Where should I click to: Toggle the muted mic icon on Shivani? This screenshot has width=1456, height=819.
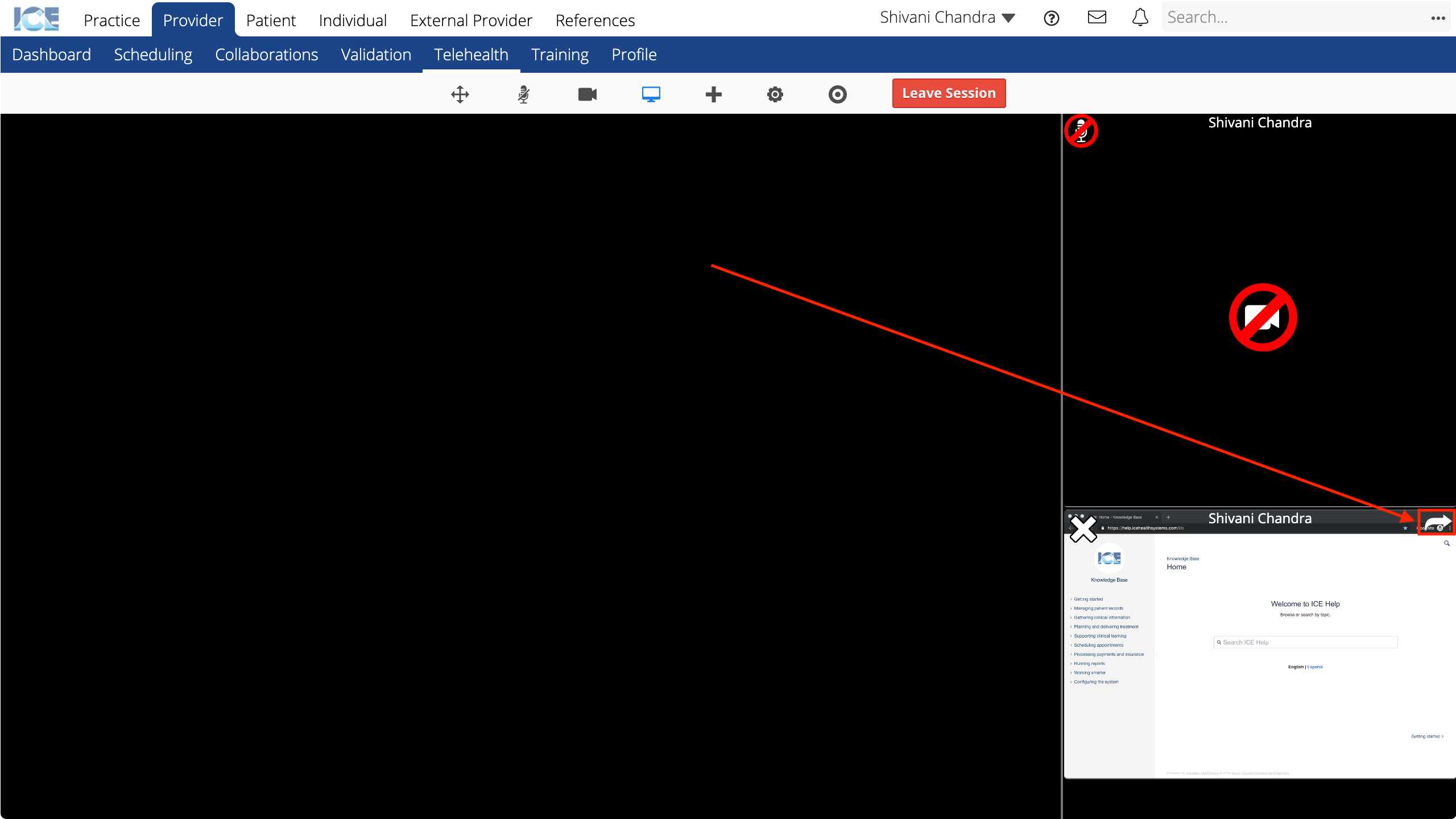[x=1081, y=130]
